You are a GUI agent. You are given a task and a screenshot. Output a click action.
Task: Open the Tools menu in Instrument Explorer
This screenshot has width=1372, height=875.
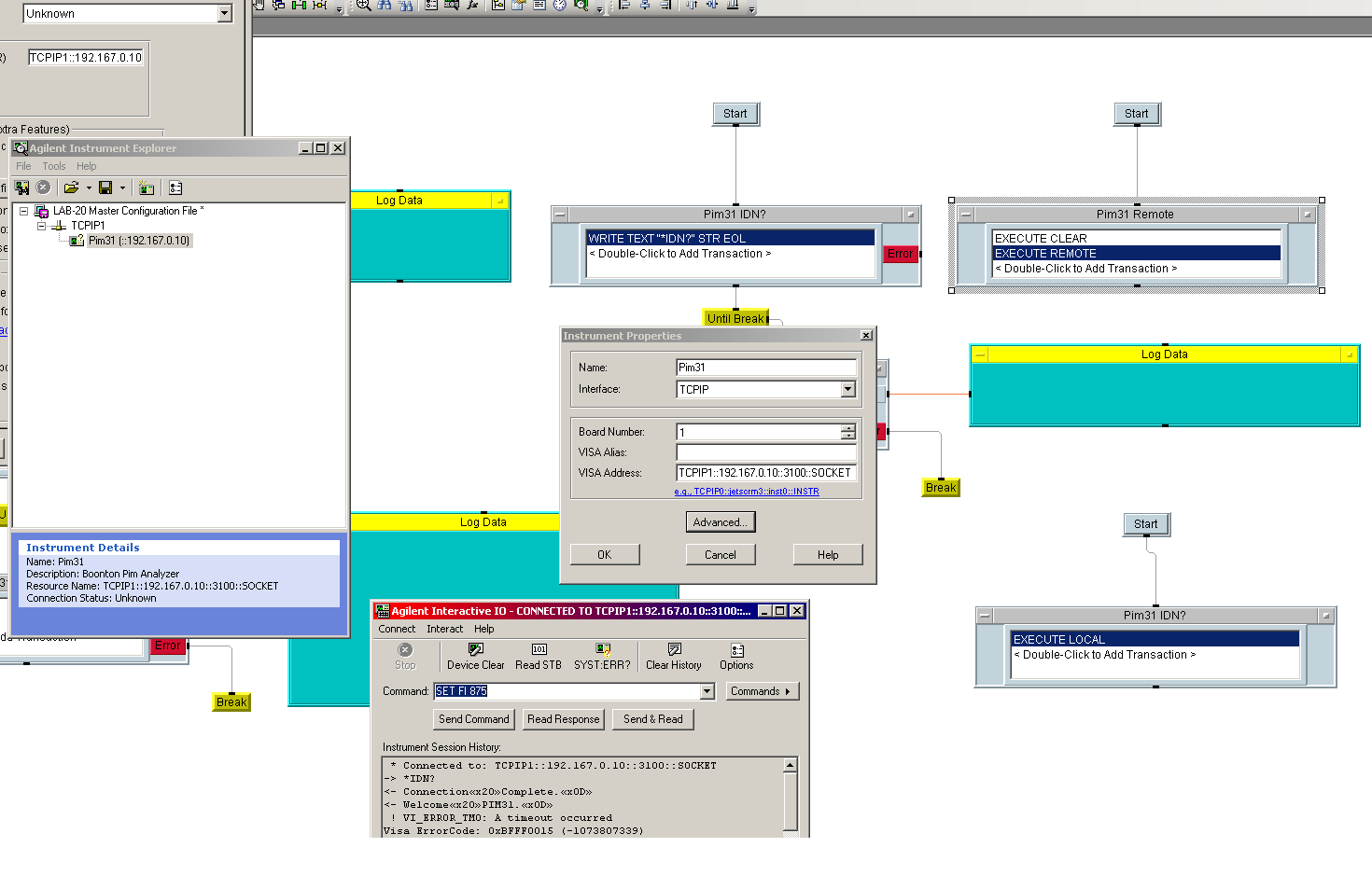[x=53, y=166]
